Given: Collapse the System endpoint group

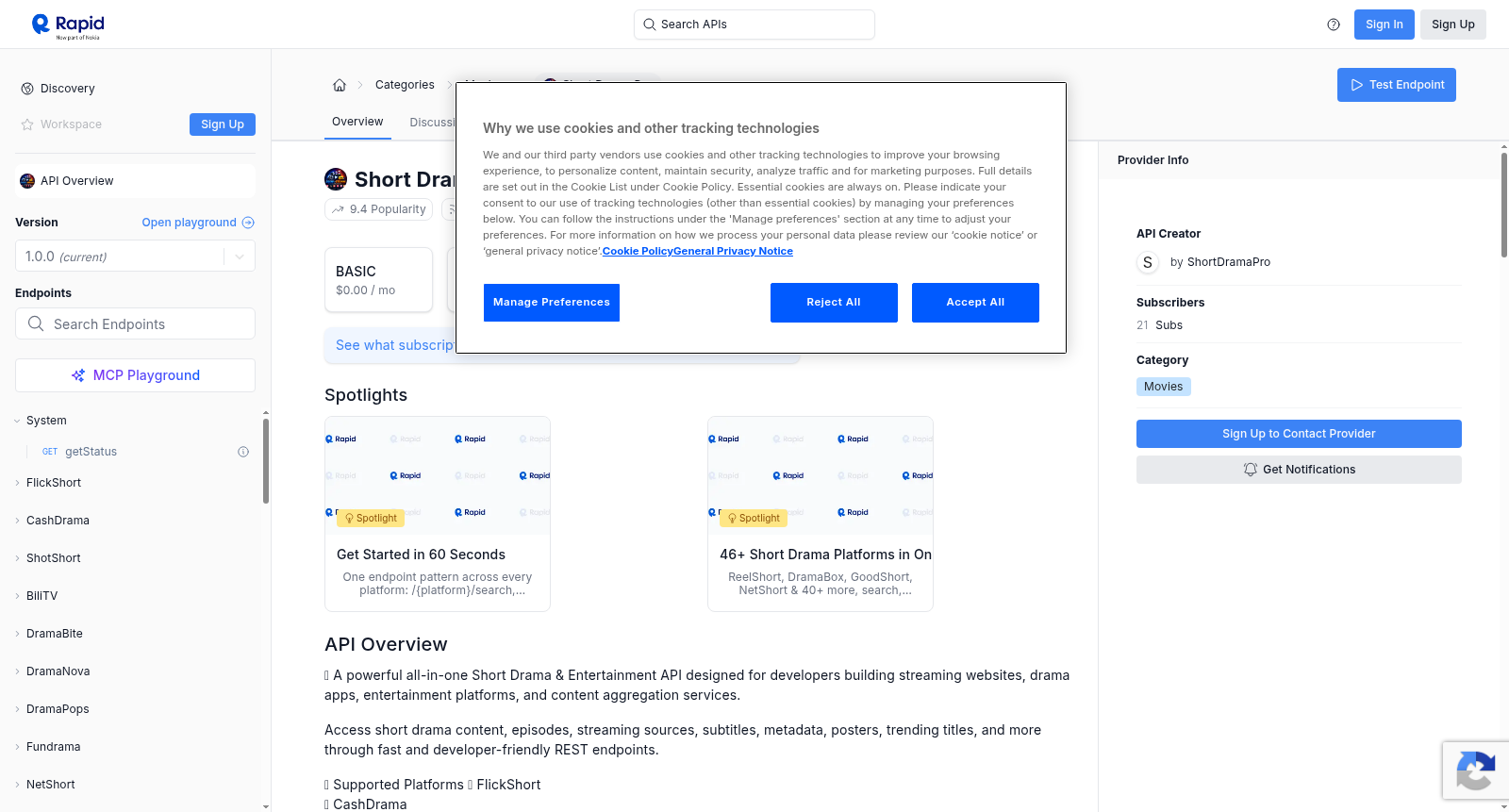Looking at the screenshot, I should click(x=17, y=421).
